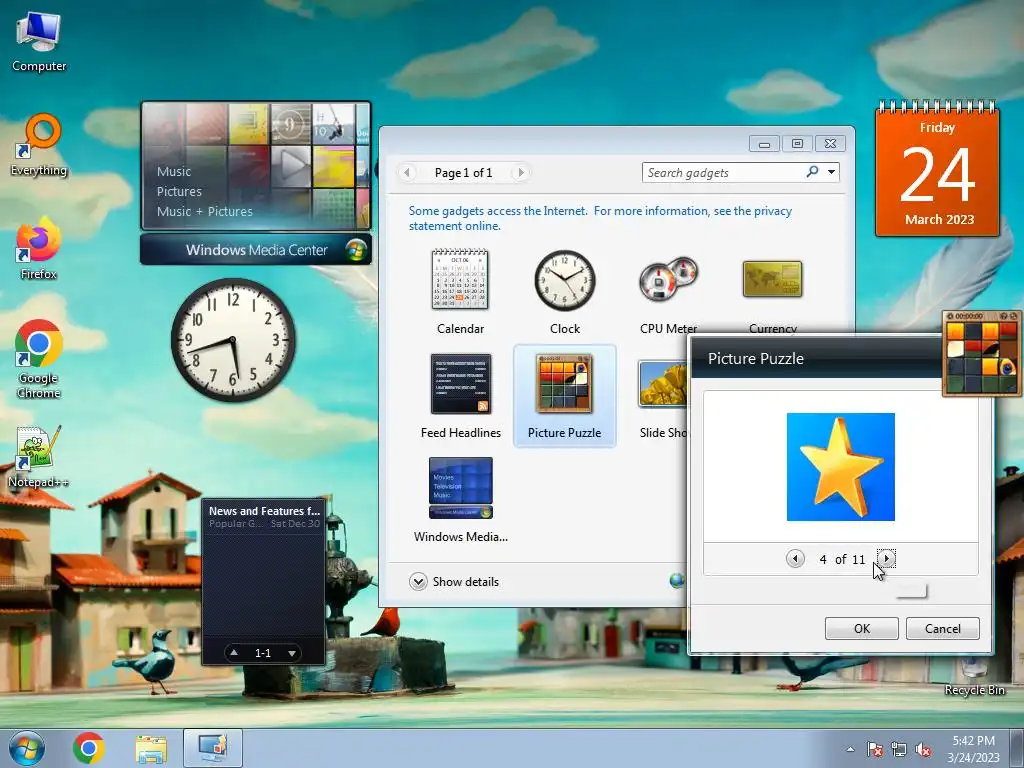Click the search magnifier icon in gadget gallery
The image size is (1024, 768).
[812, 172]
